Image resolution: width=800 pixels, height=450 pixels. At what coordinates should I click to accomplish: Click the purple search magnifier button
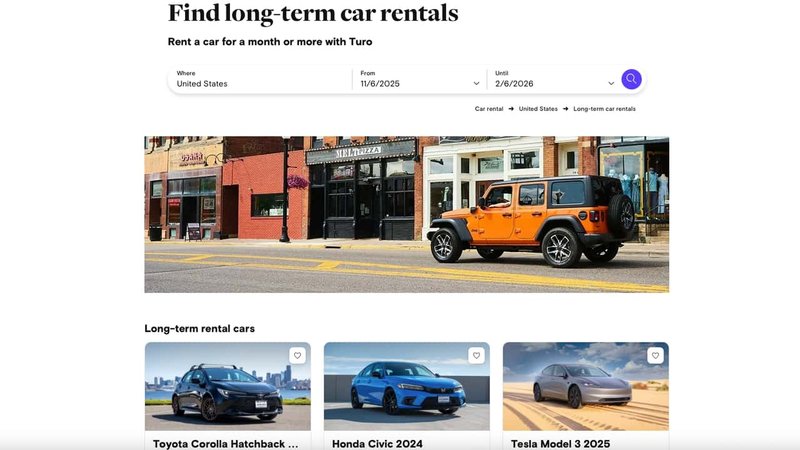631,79
